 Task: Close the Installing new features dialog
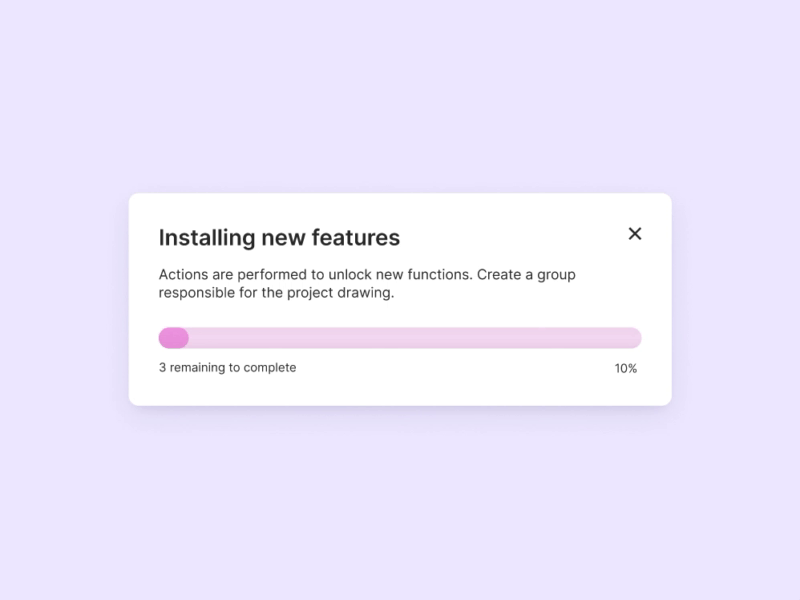[x=635, y=234]
